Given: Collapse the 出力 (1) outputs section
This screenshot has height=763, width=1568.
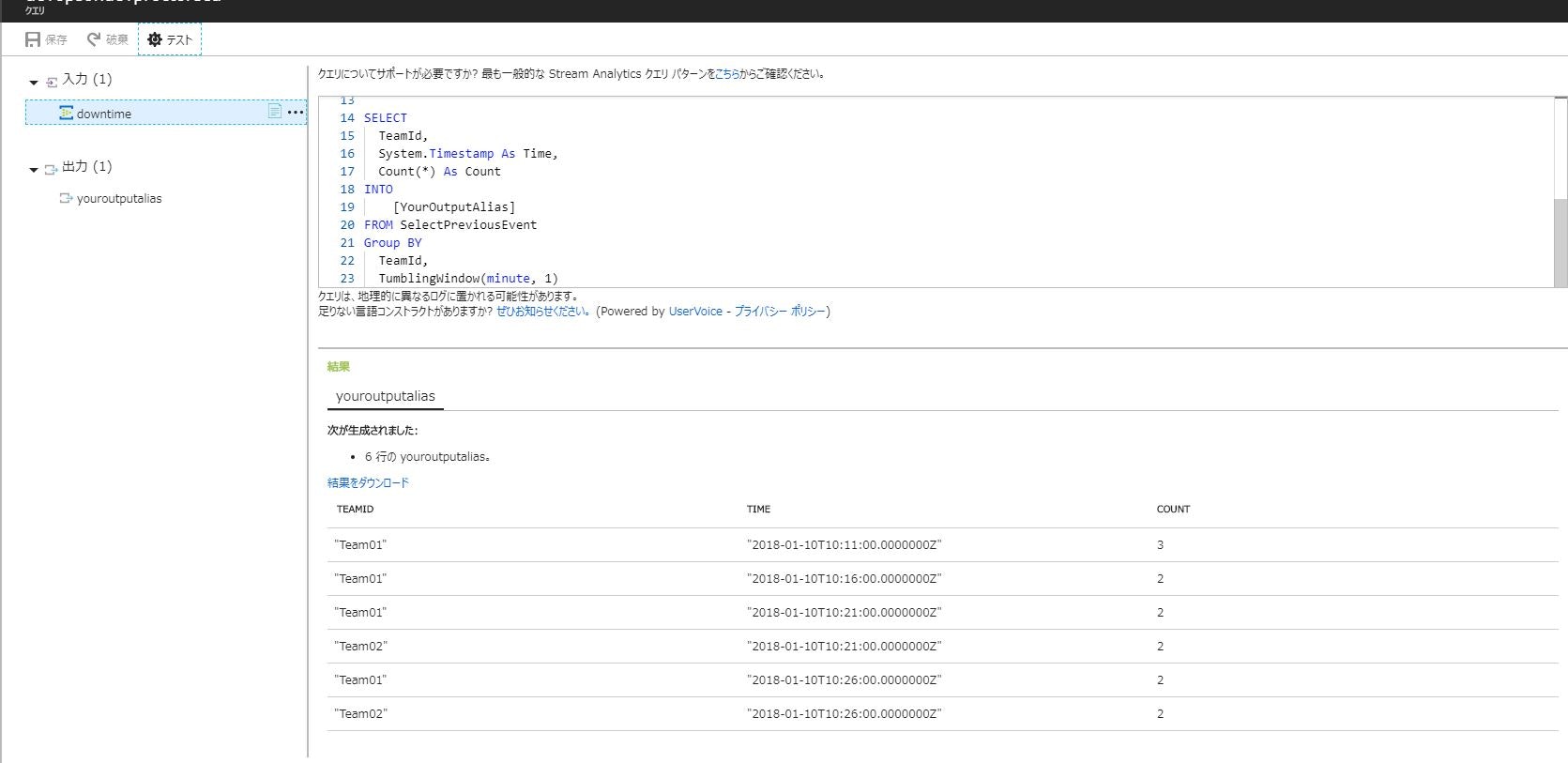Looking at the screenshot, I should (x=34, y=170).
